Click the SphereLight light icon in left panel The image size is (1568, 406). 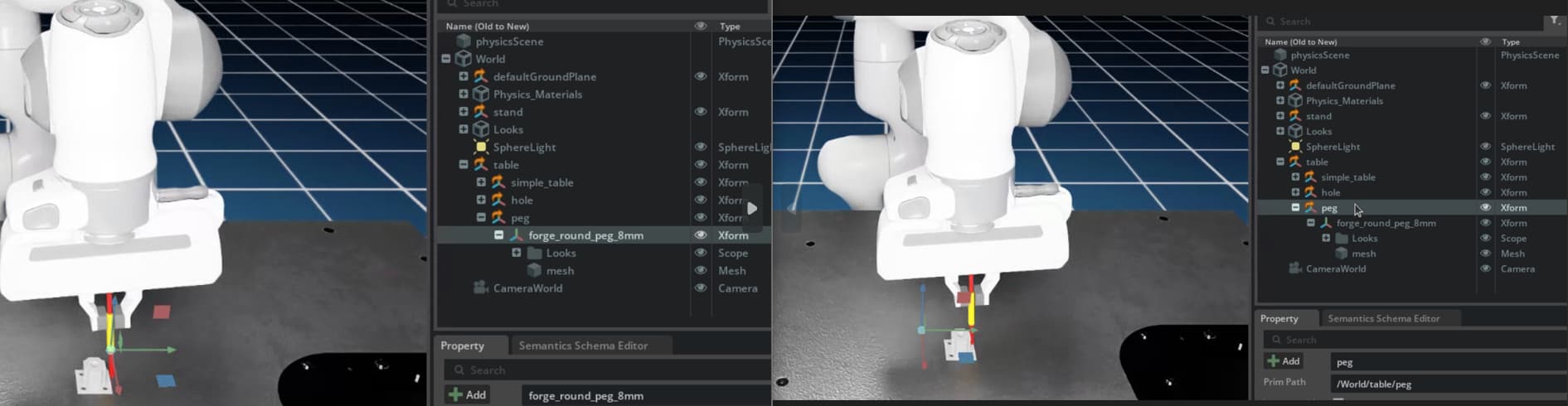pyautogui.click(x=481, y=147)
